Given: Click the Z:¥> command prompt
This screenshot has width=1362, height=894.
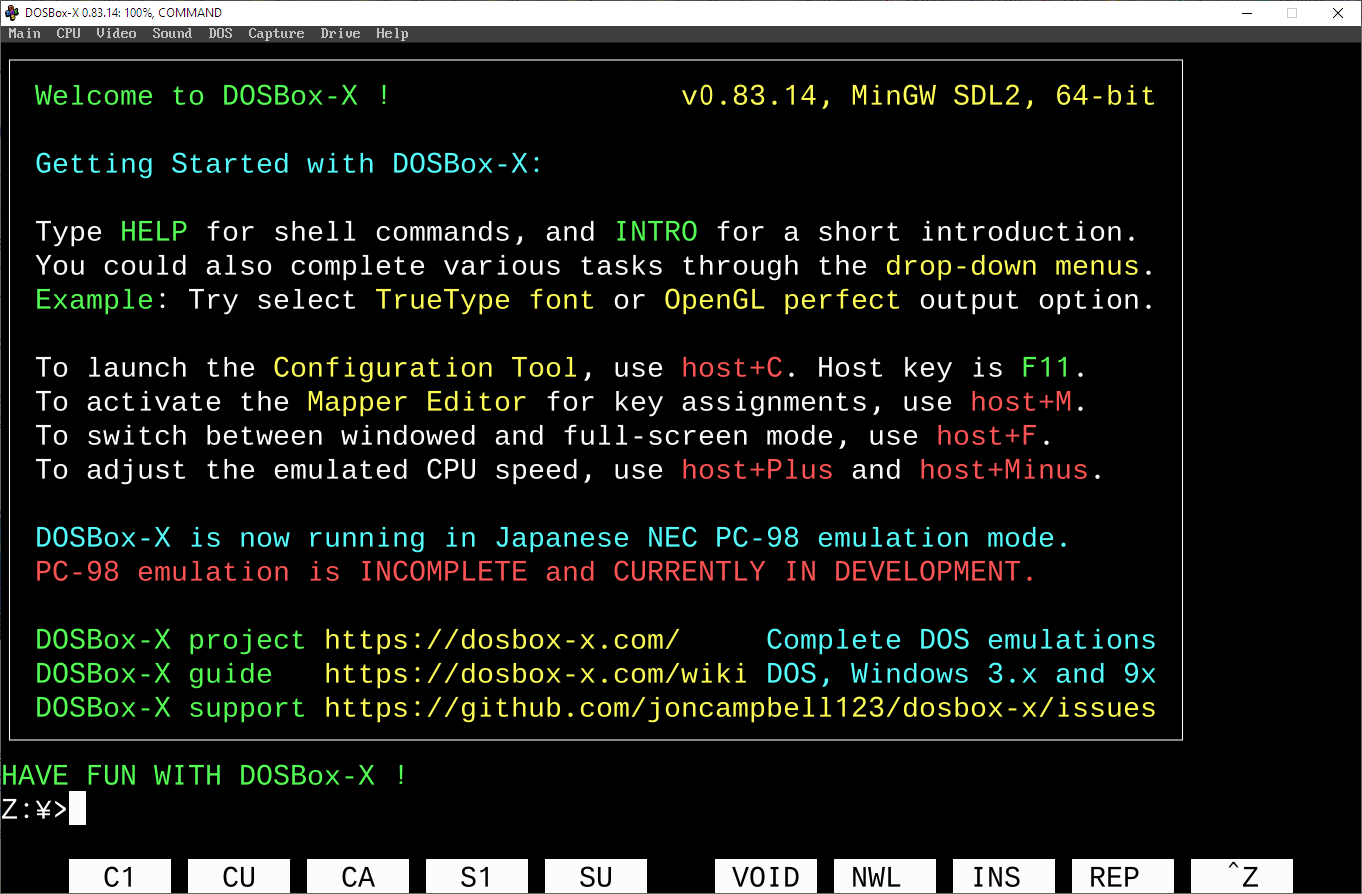Looking at the screenshot, I should pos(34,810).
